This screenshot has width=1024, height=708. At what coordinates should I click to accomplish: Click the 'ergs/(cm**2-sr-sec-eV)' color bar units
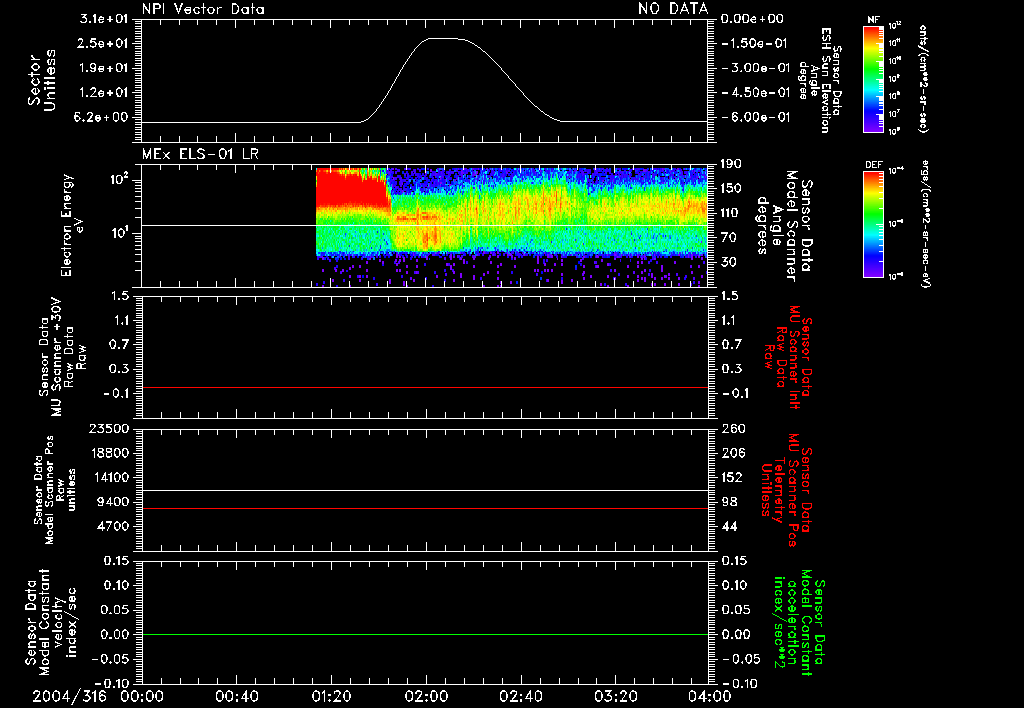pyautogui.click(x=927, y=224)
